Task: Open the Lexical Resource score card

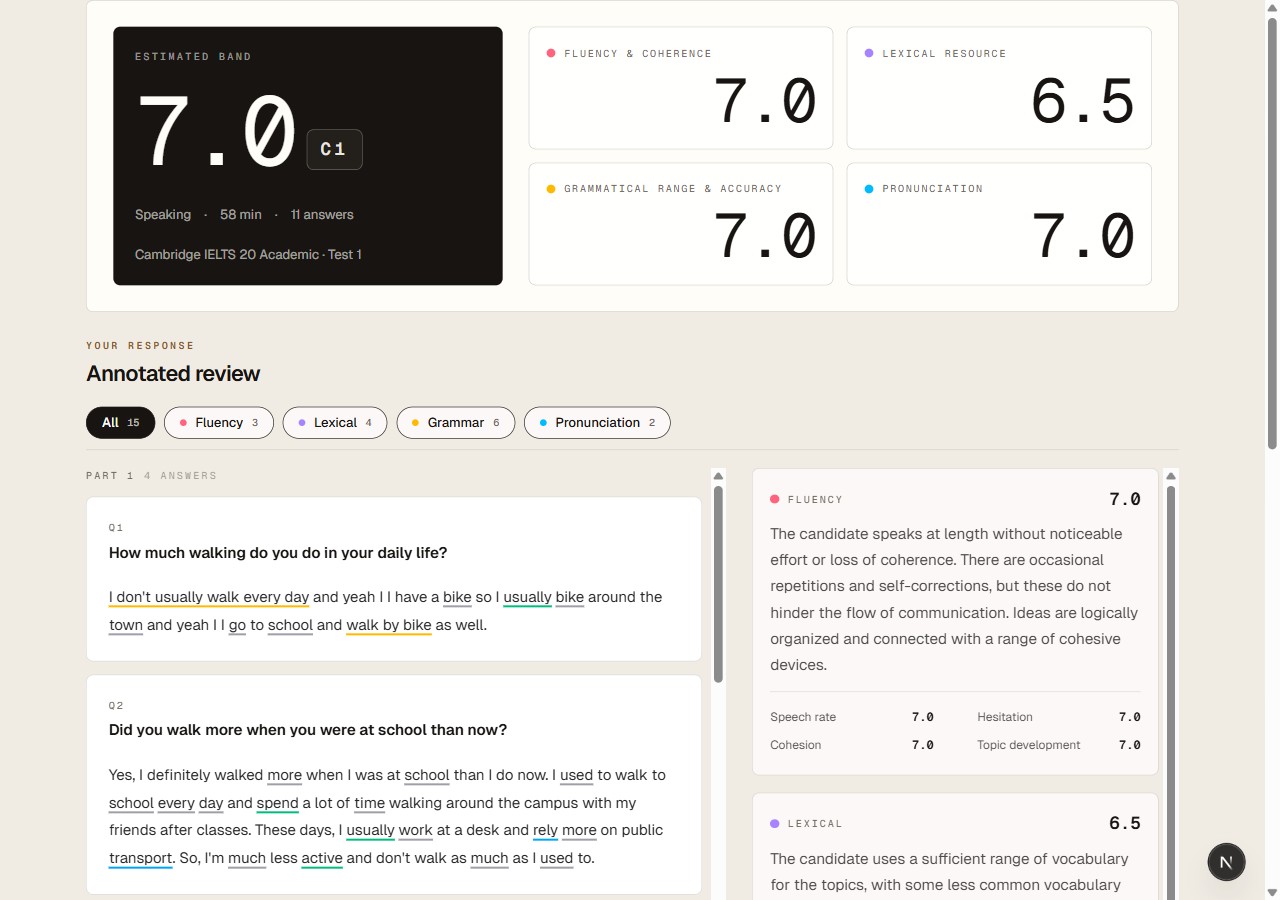Action: 999,88
